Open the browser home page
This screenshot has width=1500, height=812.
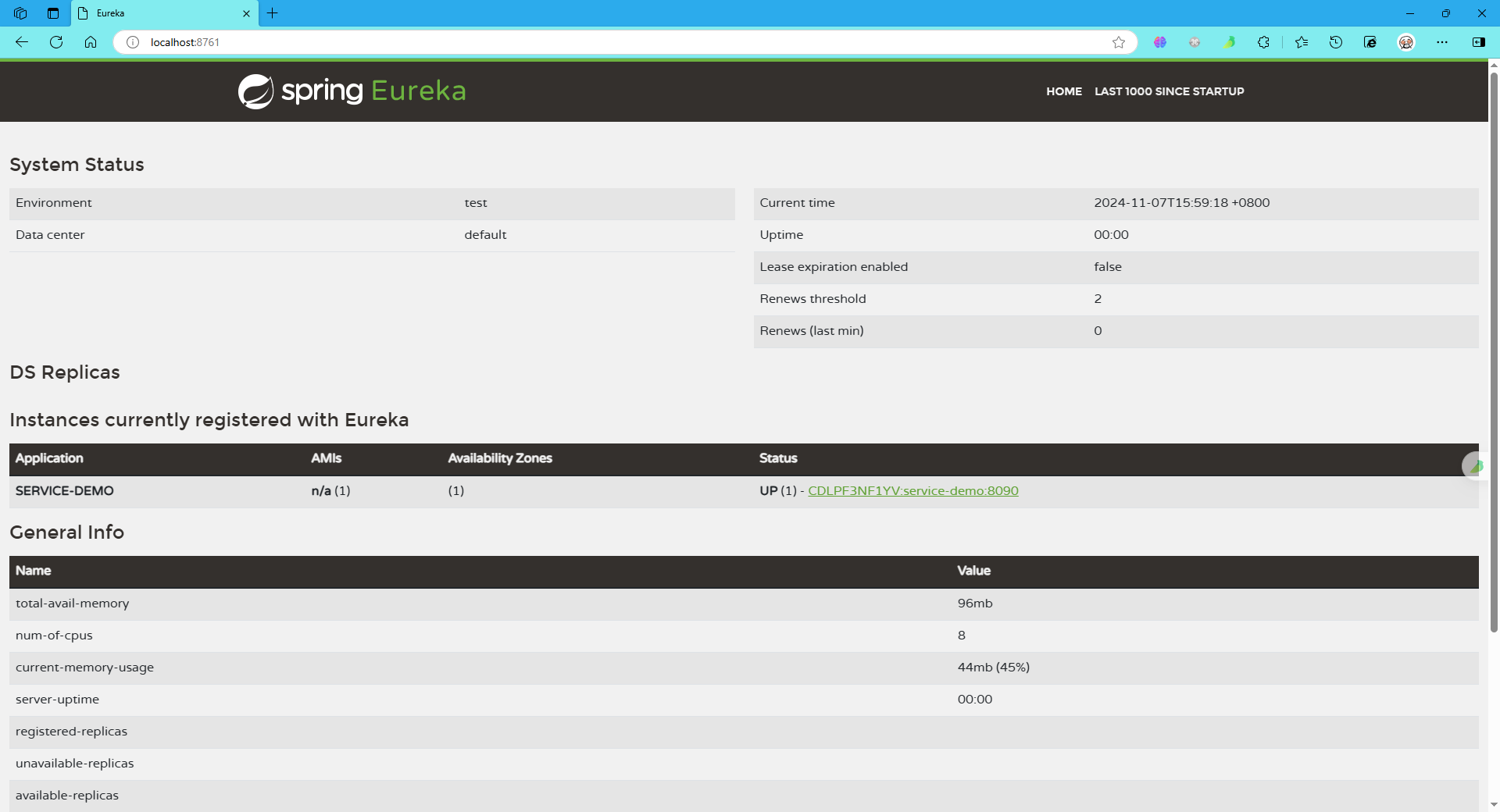coord(91,42)
